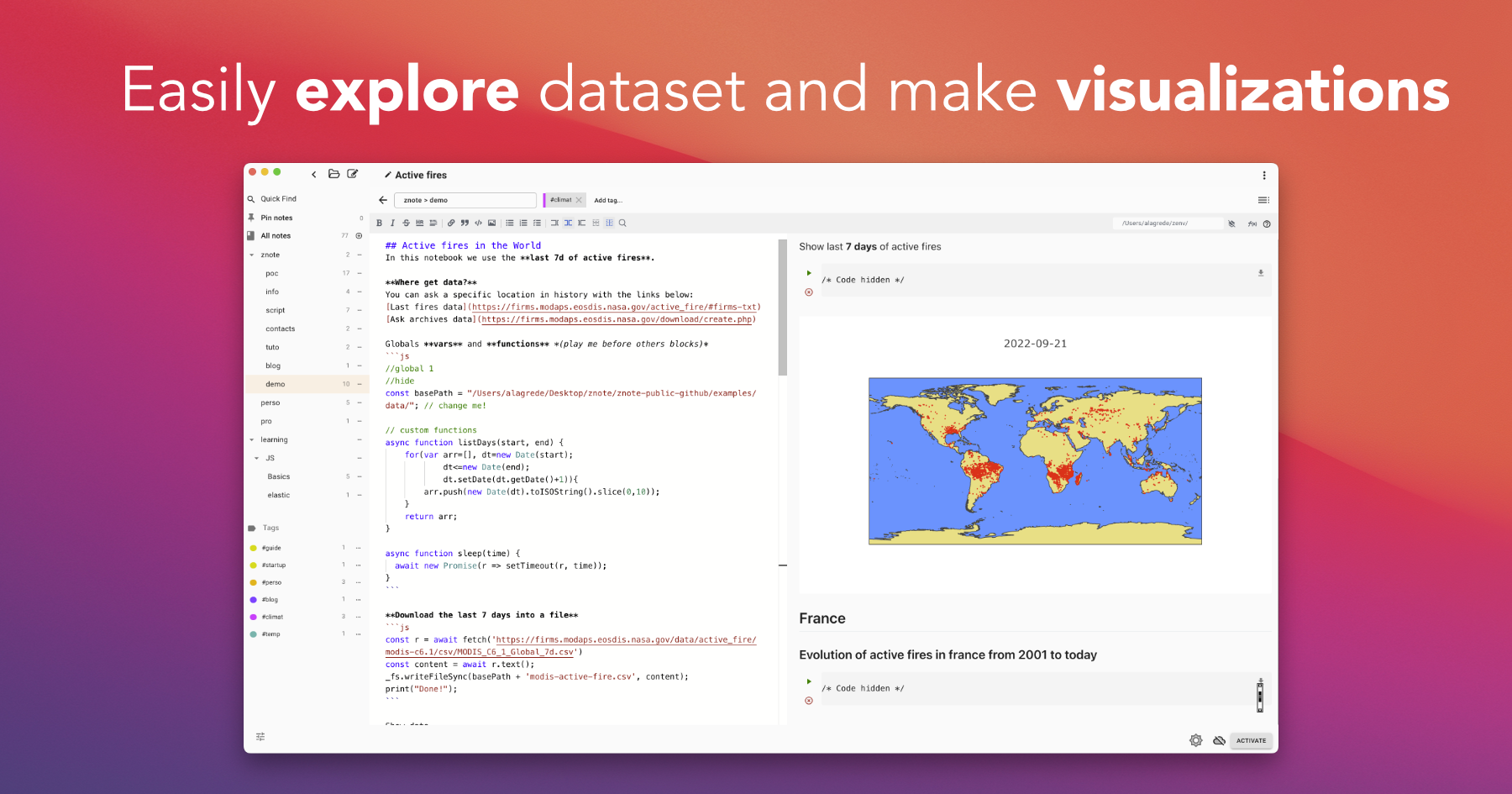Toggle the table of contents list icon

click(1263, 200)
